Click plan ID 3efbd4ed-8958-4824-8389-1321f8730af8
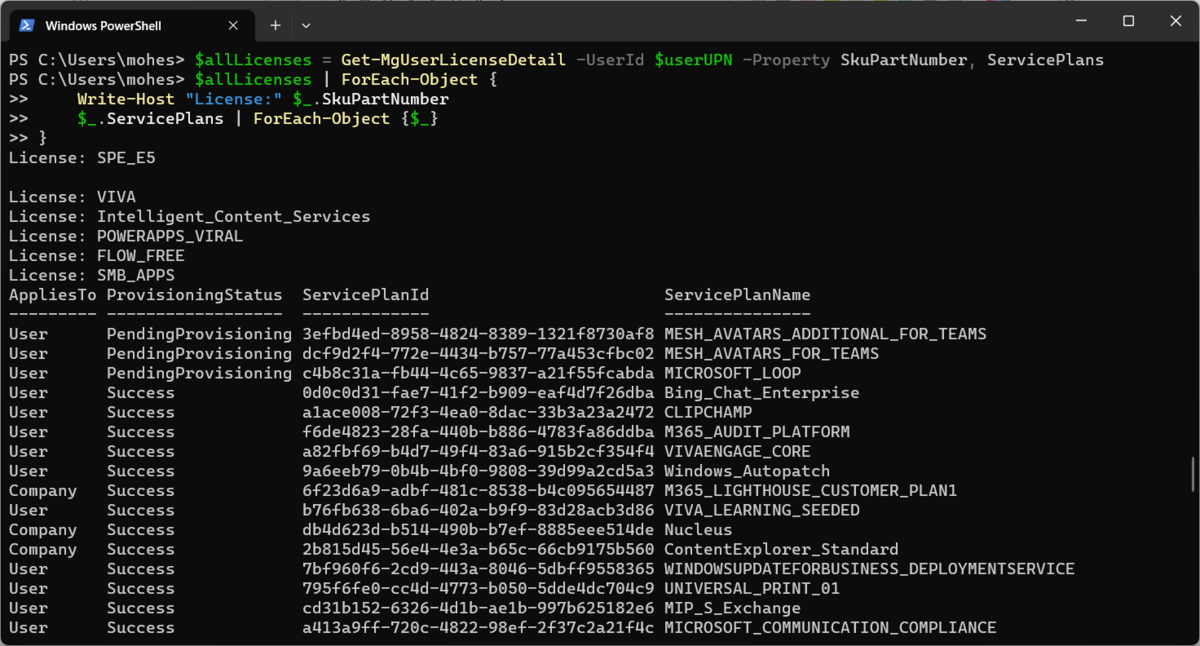This screenshot has height=646, width=1200. [478, 334]
